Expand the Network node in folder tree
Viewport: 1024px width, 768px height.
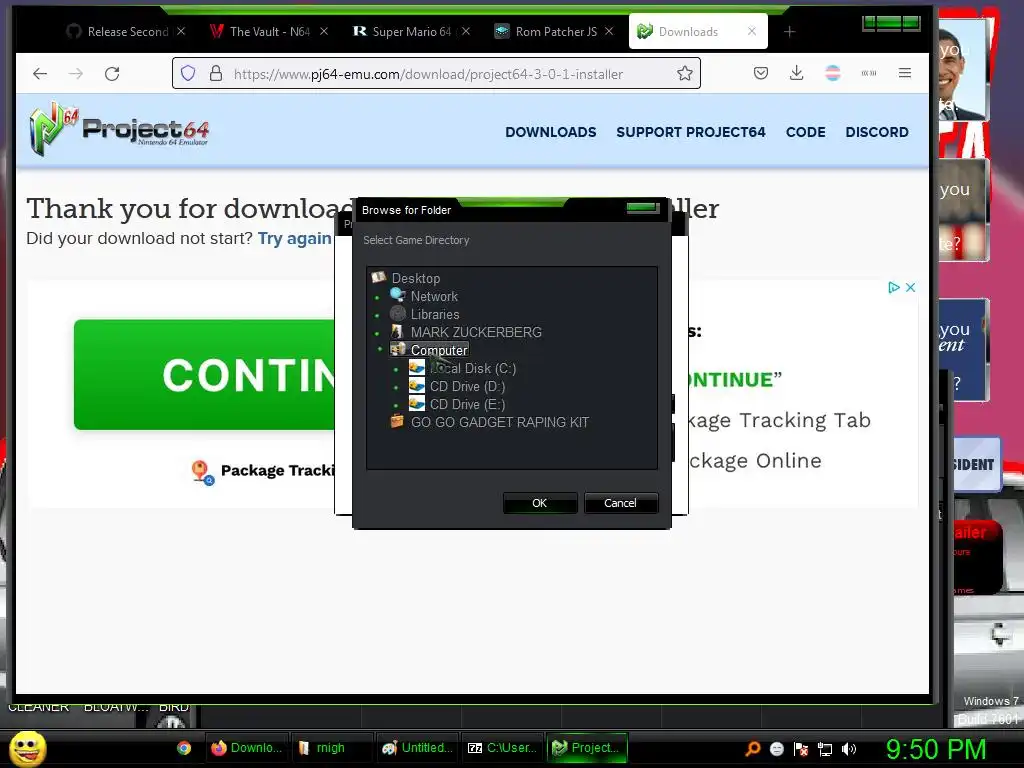click(x=377, y=297)
